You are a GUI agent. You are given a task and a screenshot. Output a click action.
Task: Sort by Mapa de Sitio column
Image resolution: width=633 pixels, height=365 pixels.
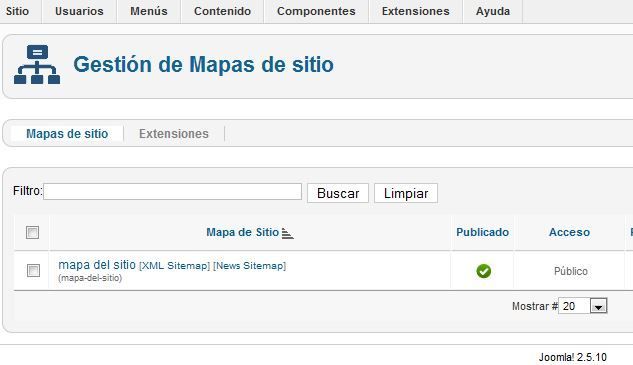click(x=243, y=232)
